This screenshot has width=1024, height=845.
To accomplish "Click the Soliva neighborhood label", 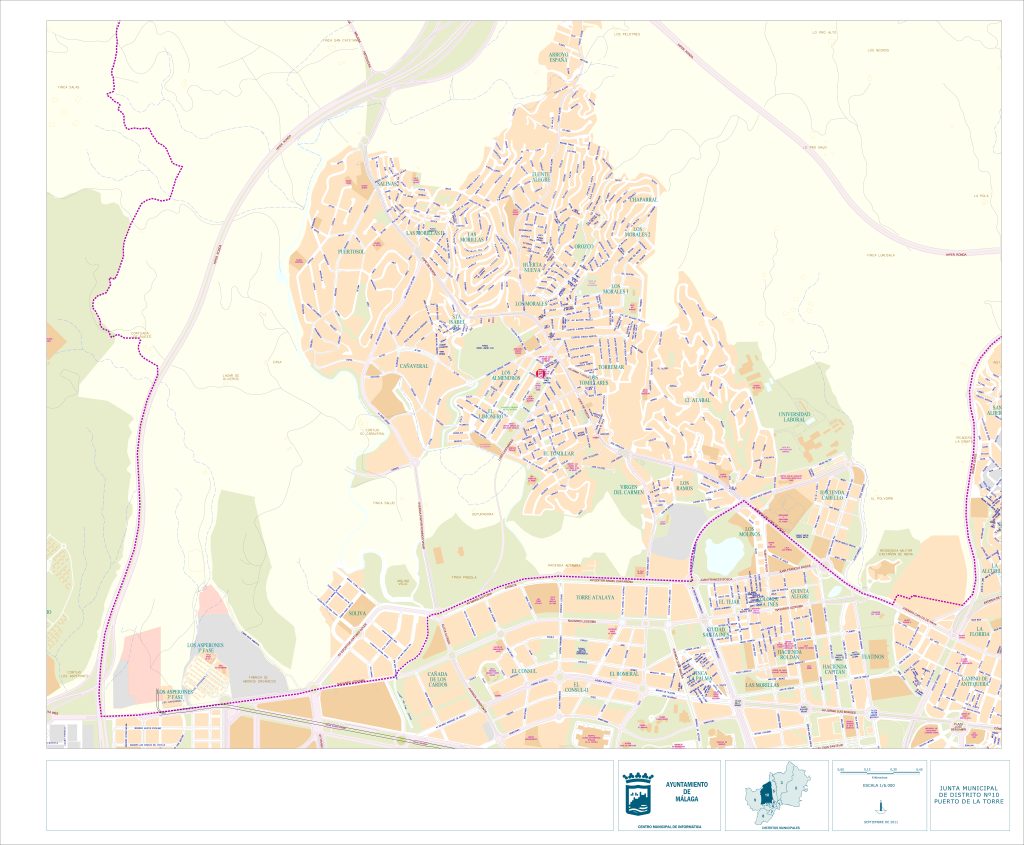I will (x=357, y=612).
